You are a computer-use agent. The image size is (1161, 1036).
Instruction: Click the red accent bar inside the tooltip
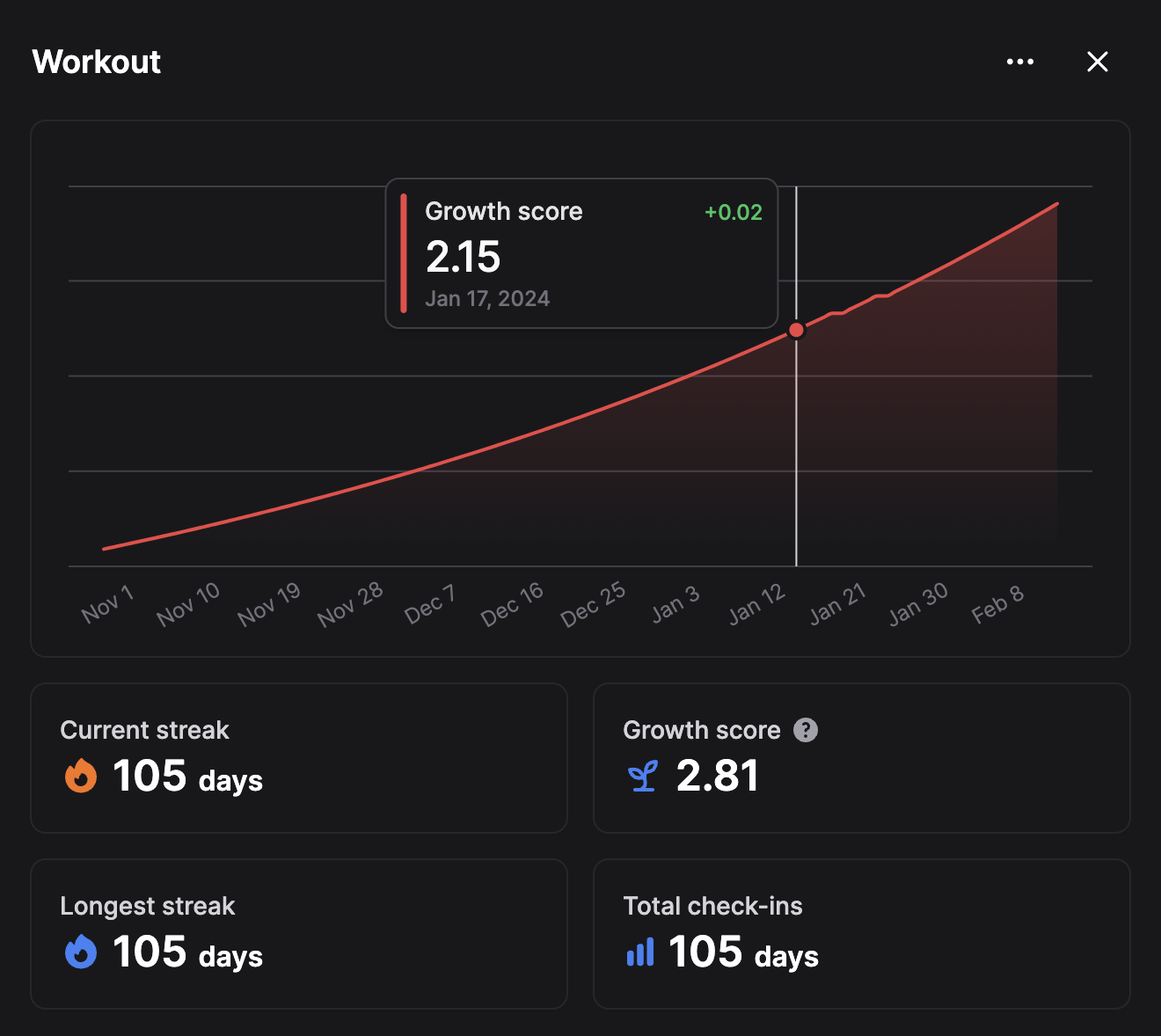coord(404,254)
